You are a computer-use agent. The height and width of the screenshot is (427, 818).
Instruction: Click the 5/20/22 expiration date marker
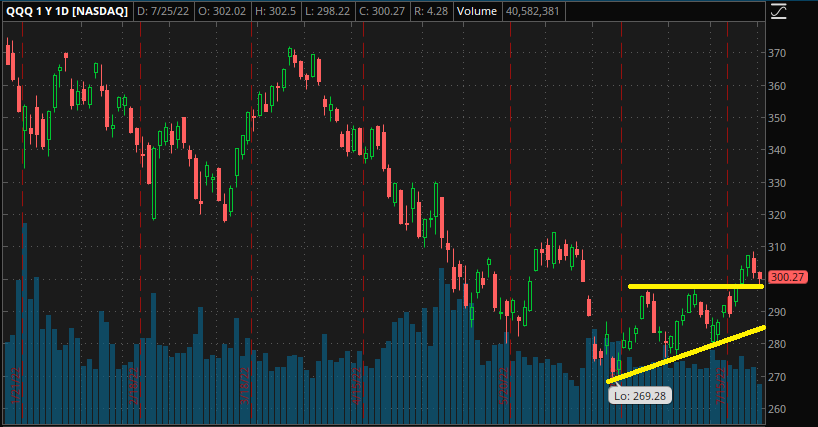tap(503, 386)
